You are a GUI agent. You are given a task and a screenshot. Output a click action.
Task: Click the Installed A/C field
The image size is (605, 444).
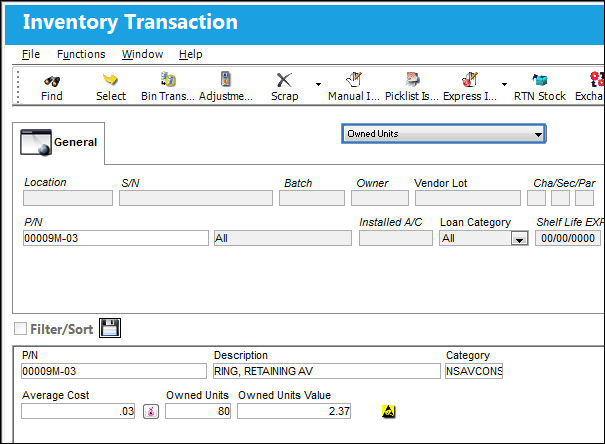[395, 238]
